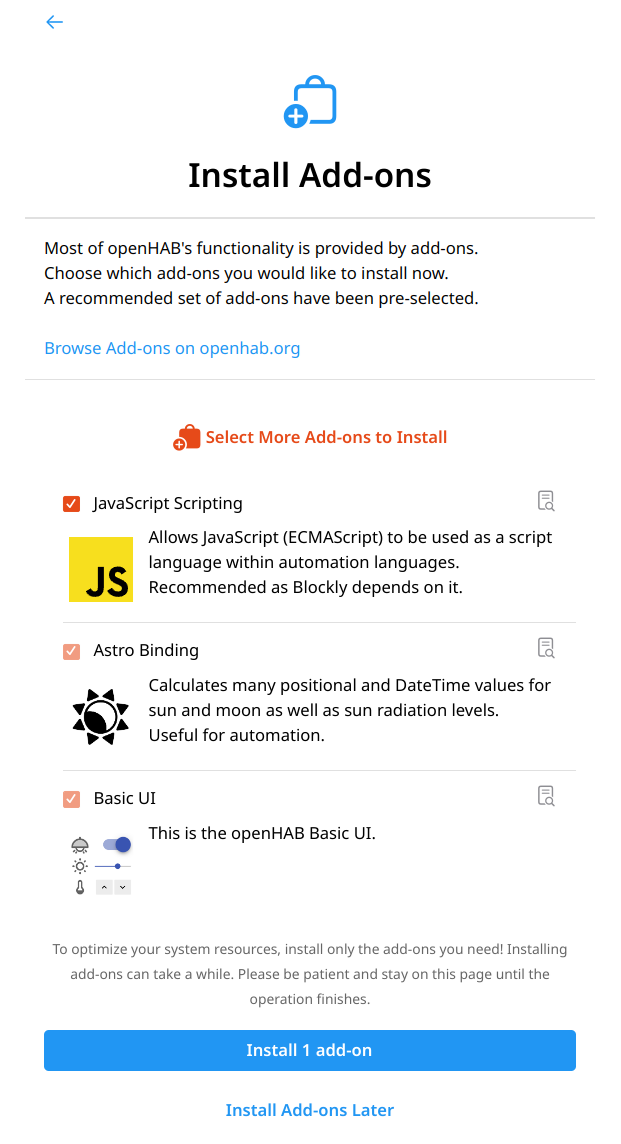Image resolution: width=621 pixels, height=1144 pixels.
Task: Toggle the Basic UI checkbox
Action: pos(71,799)
